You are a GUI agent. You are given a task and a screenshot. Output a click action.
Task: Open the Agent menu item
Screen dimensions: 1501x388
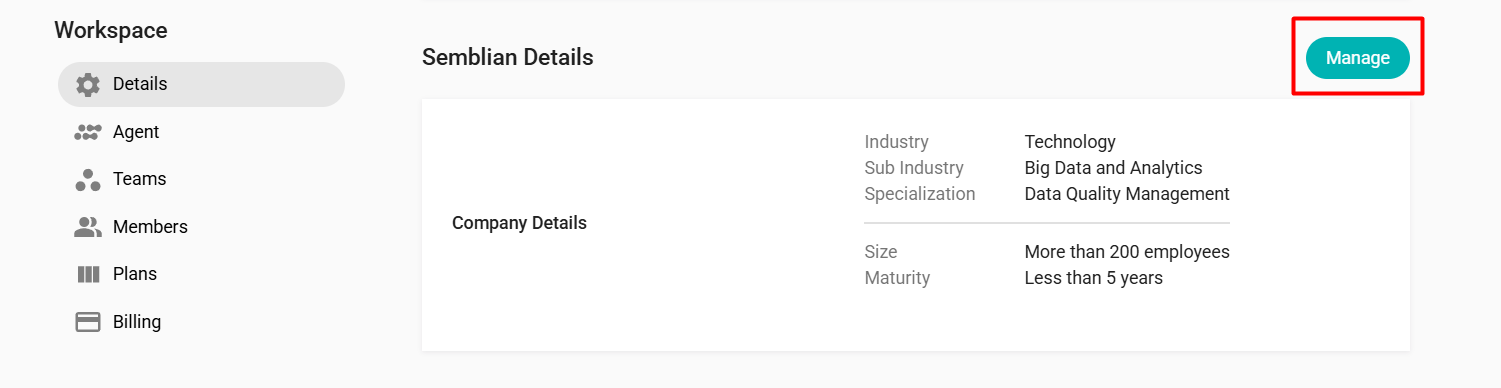pyautogui.click(x=201, y=132)
